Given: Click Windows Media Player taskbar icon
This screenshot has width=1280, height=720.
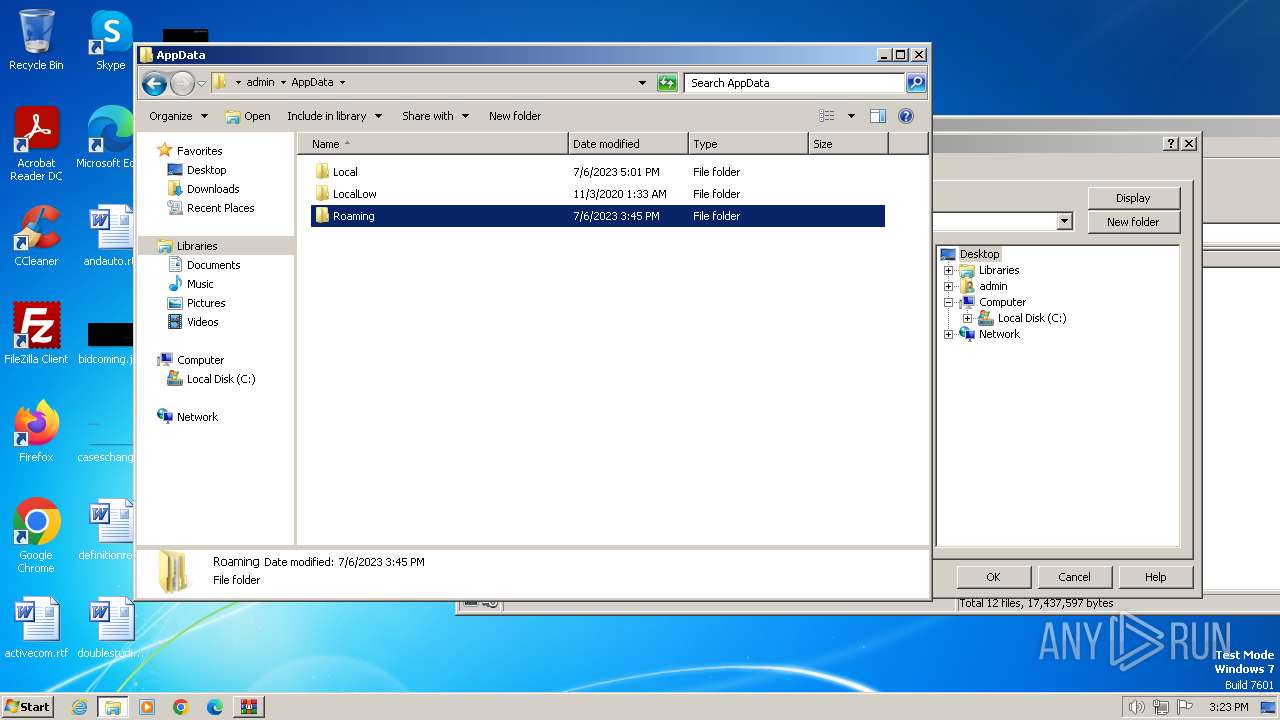Looking at the screenshot, I should click(x=147, y=707).
